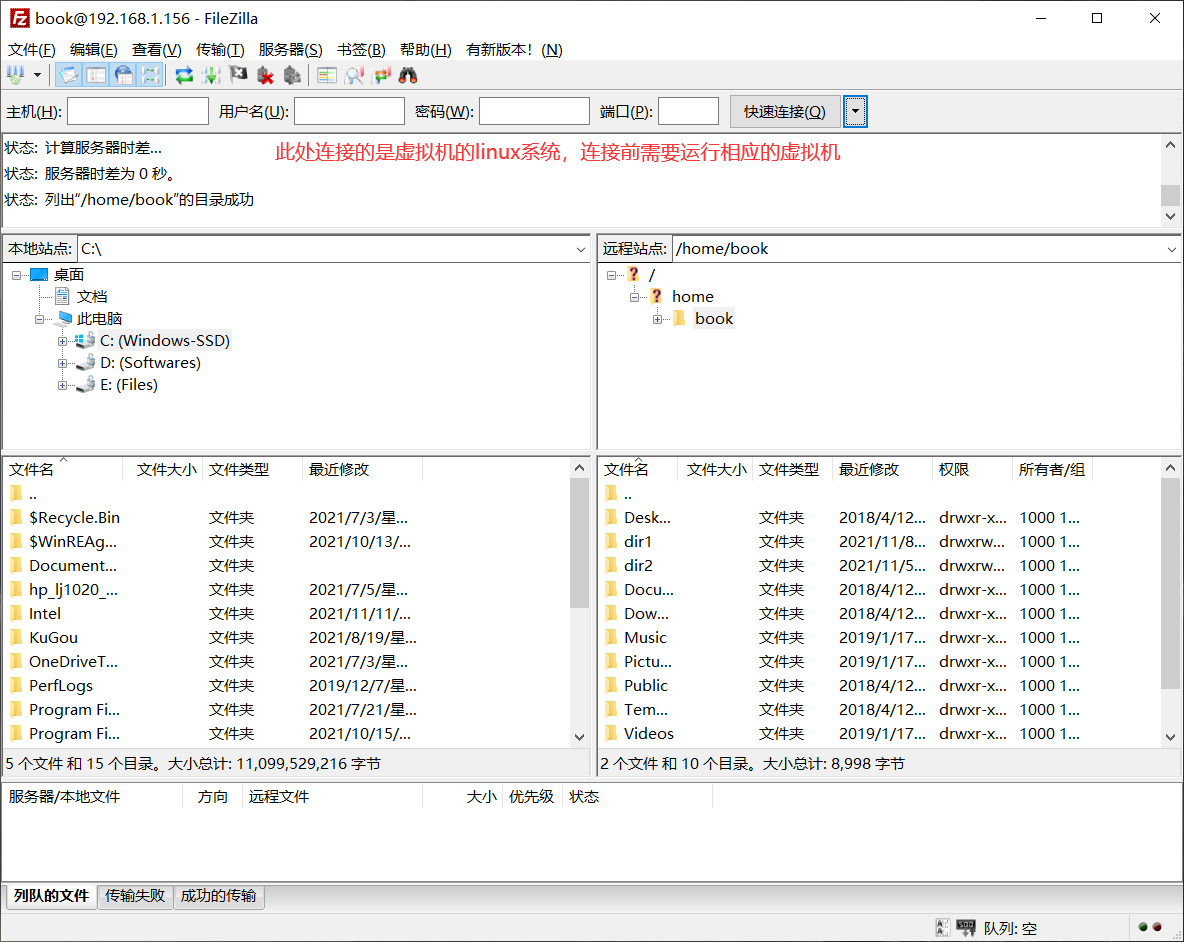Expand the remote book folder

657,319
